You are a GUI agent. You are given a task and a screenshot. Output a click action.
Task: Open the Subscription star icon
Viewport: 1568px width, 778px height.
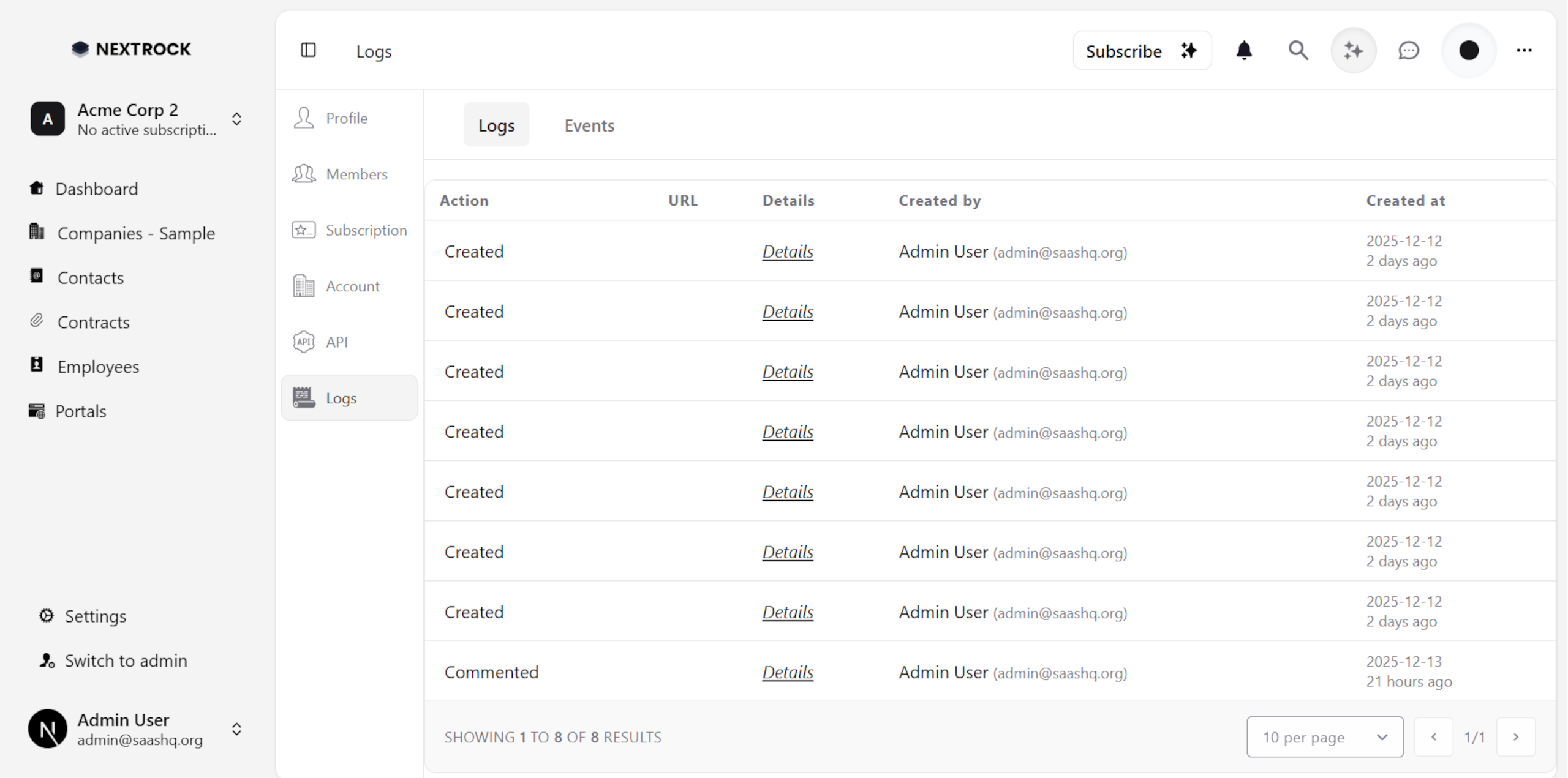(304, 230)
